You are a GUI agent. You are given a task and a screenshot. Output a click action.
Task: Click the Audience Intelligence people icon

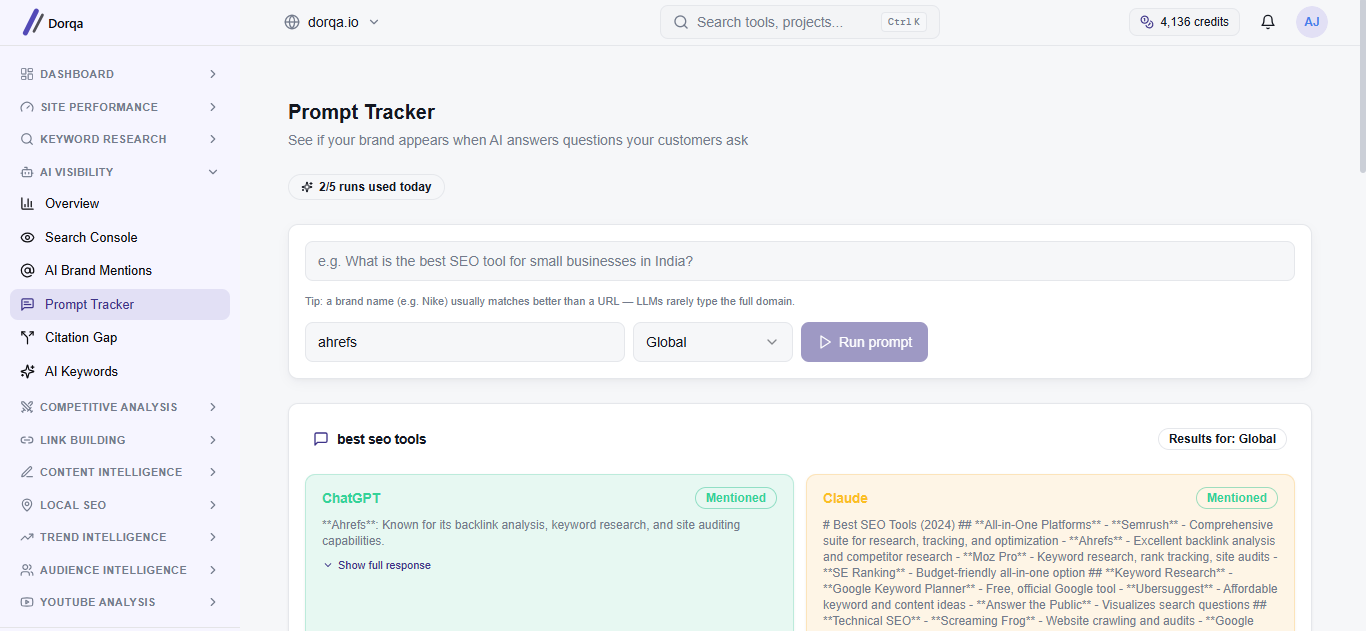27,570
